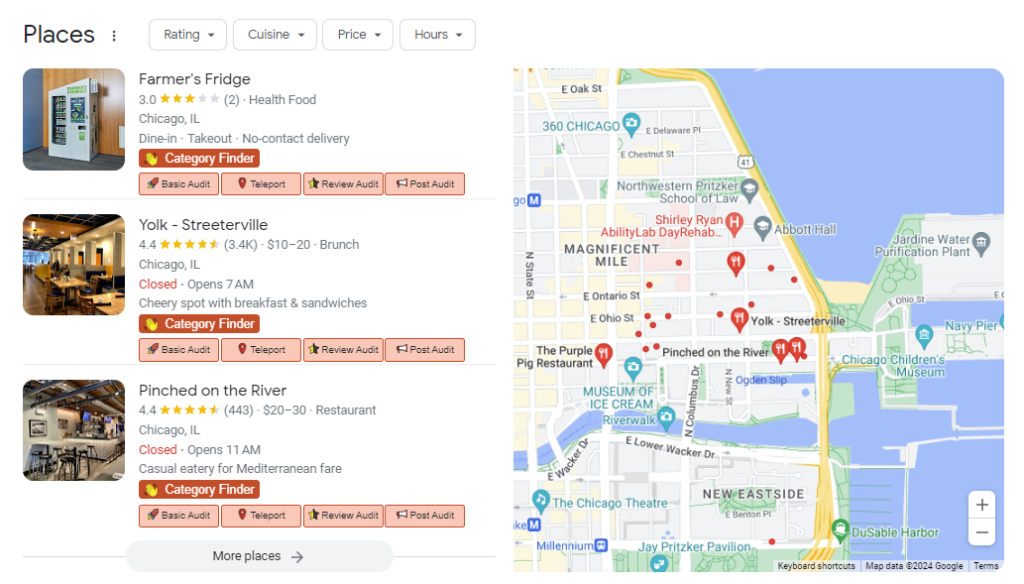
Task: Run Post Audit for Farmer's Fridge
Action: point(425,184)
